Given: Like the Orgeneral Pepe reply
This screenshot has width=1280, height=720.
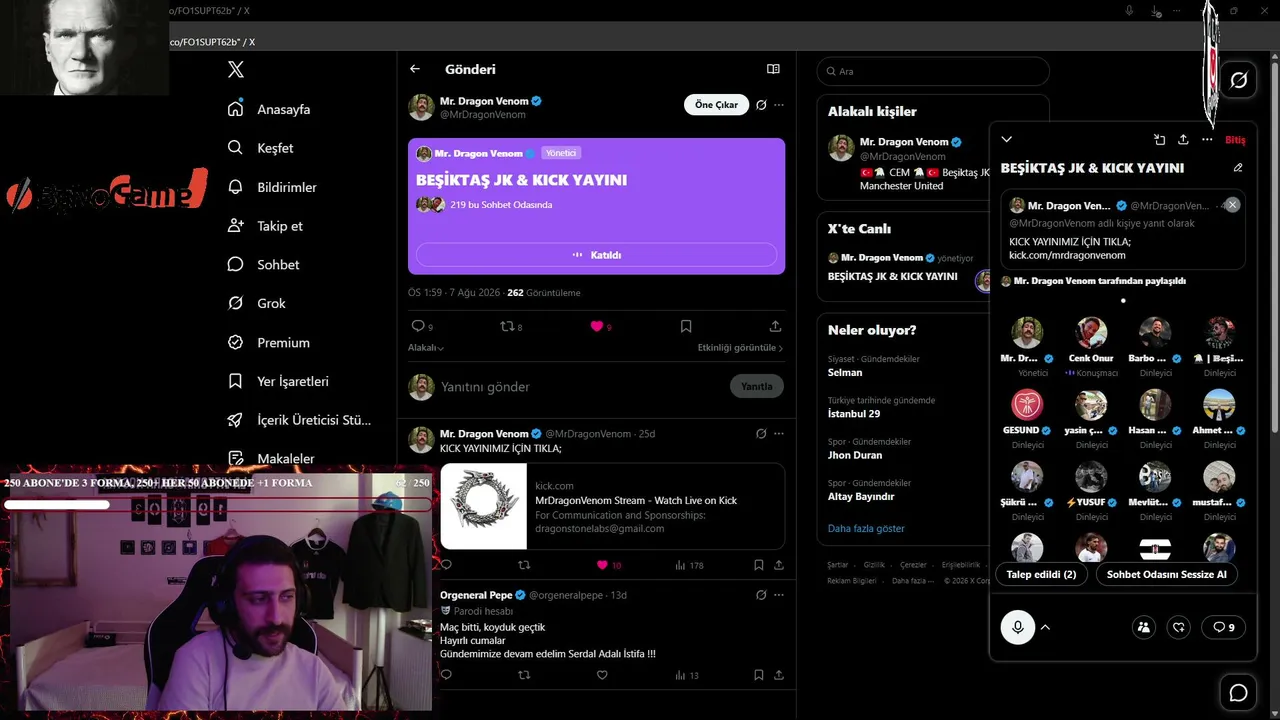Looking at the screenshot, I should (602, 675).
